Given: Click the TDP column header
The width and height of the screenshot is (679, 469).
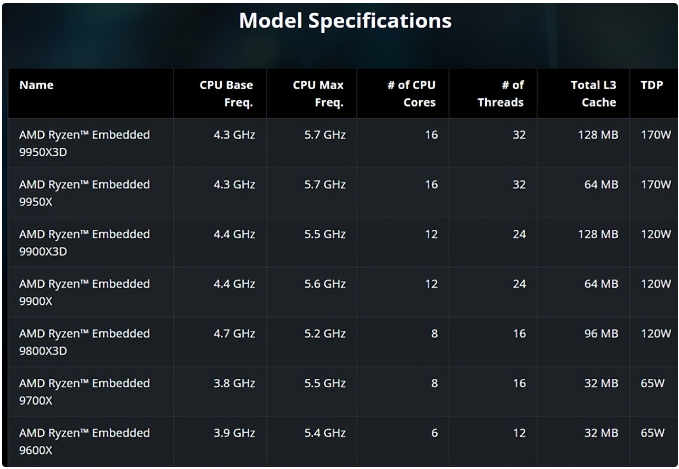Looking at the screenshot, I should coord(652,85).
